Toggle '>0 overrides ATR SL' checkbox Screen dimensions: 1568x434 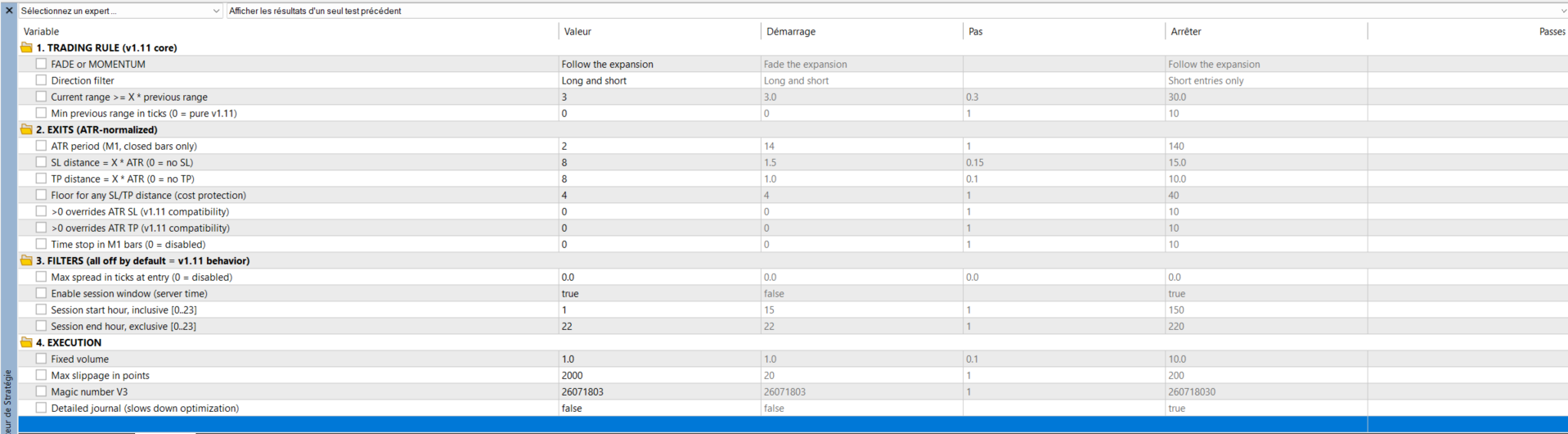tap(41, 211)
